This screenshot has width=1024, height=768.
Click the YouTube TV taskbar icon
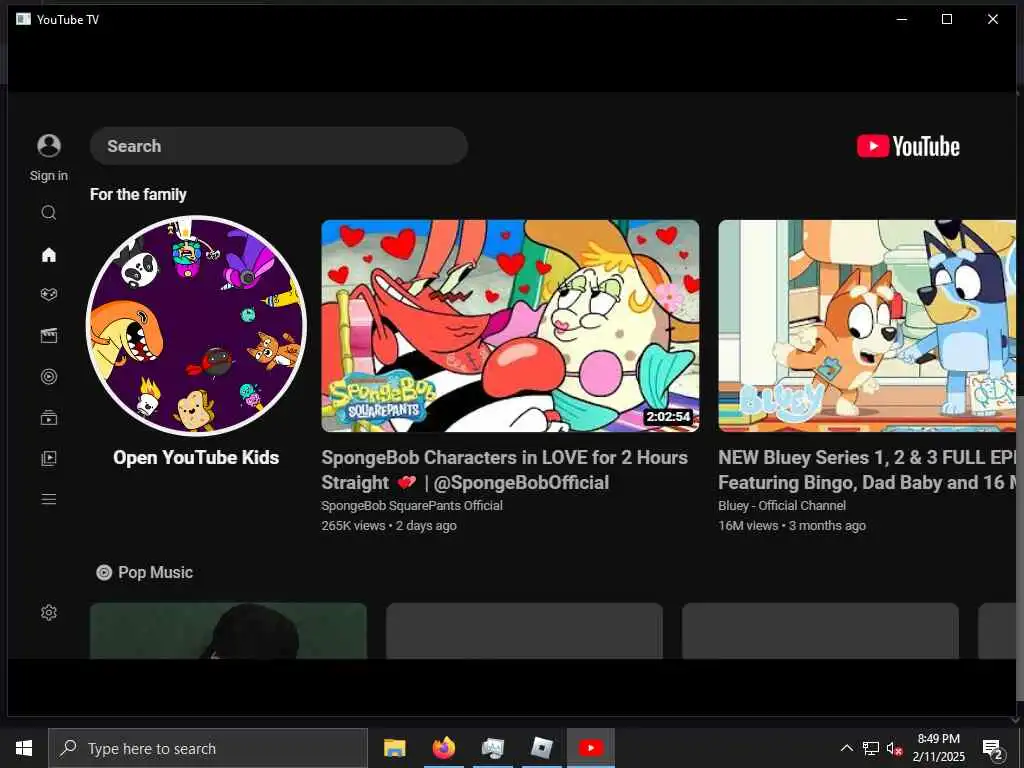(590, 748)
